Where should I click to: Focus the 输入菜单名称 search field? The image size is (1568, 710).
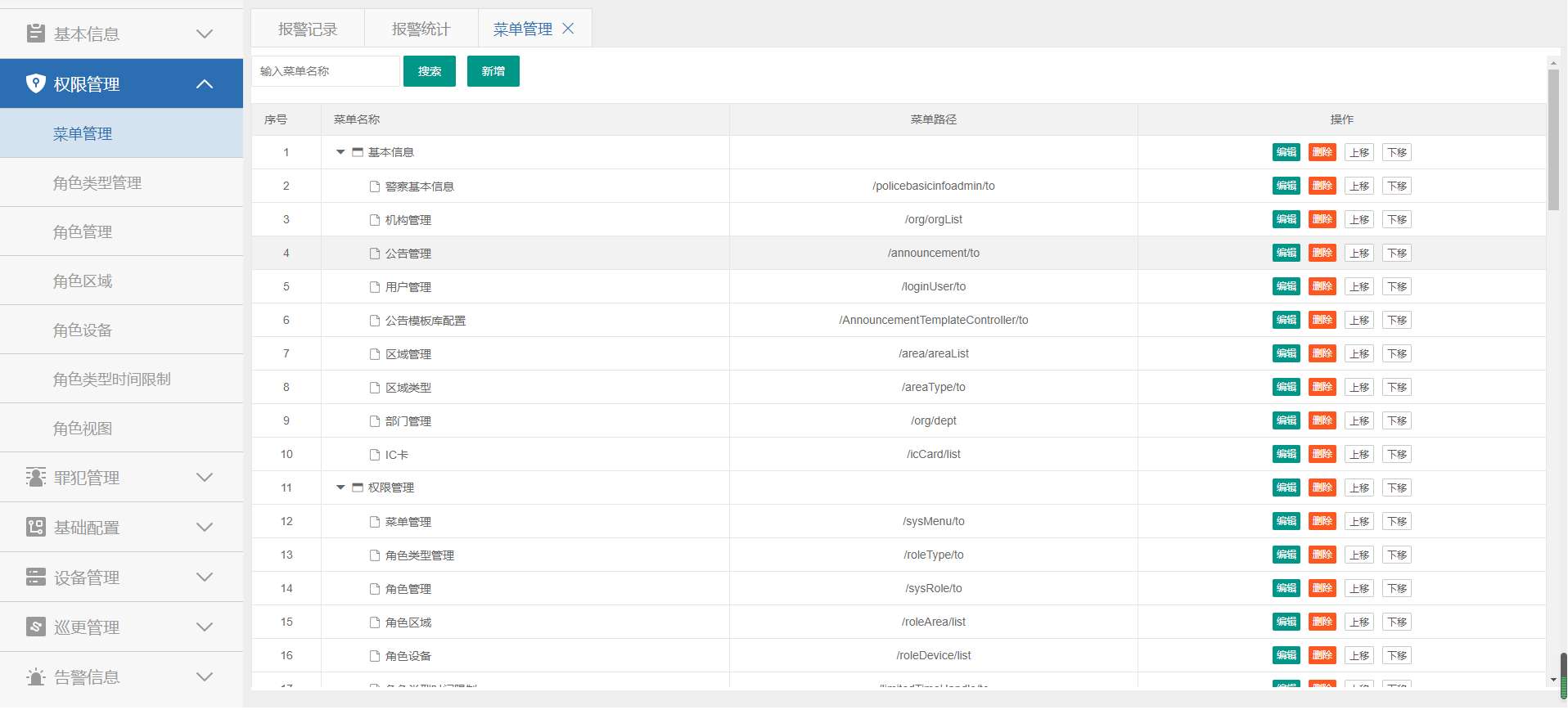(326, 71)
